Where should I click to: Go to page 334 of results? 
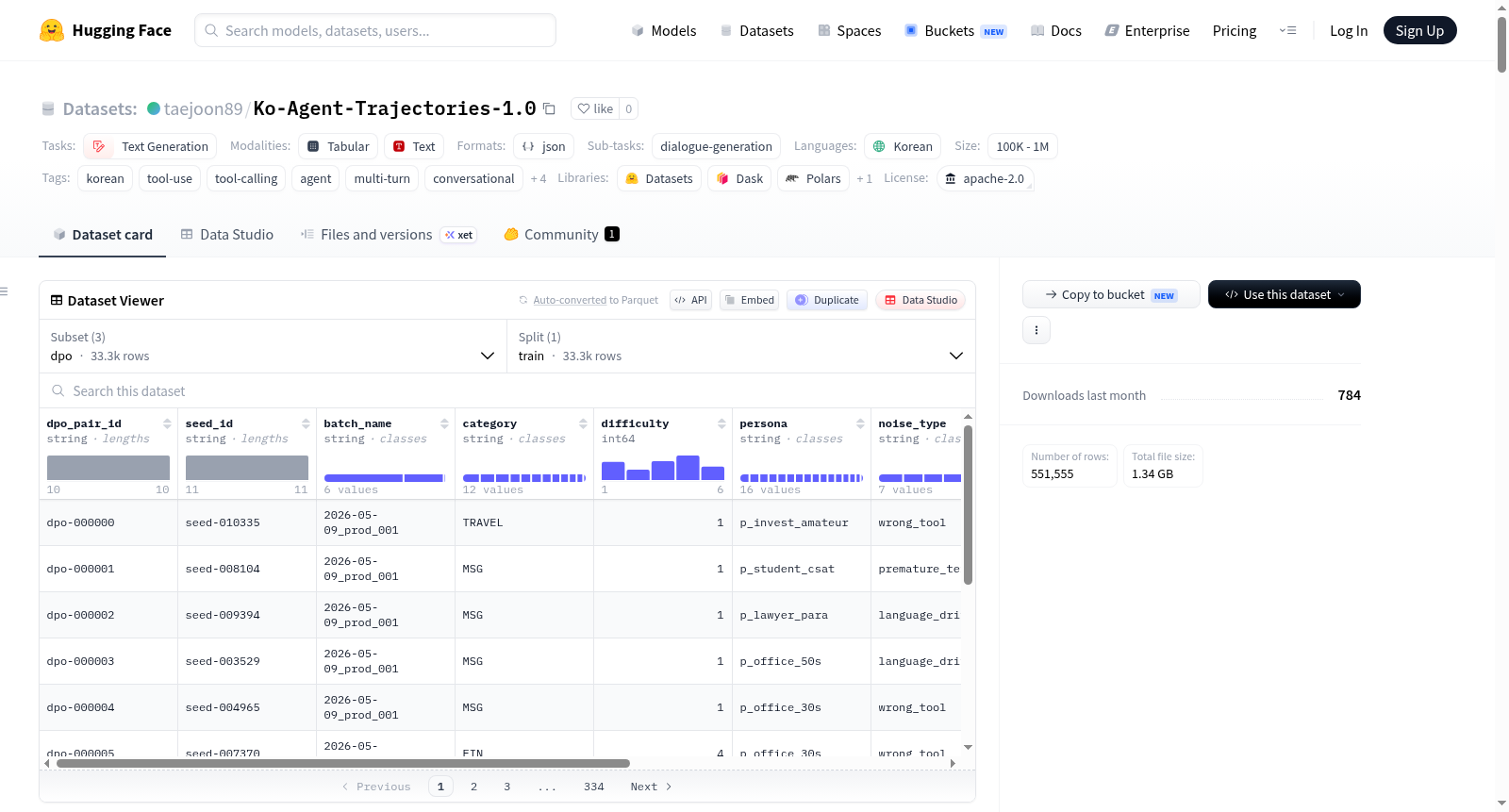594,787
